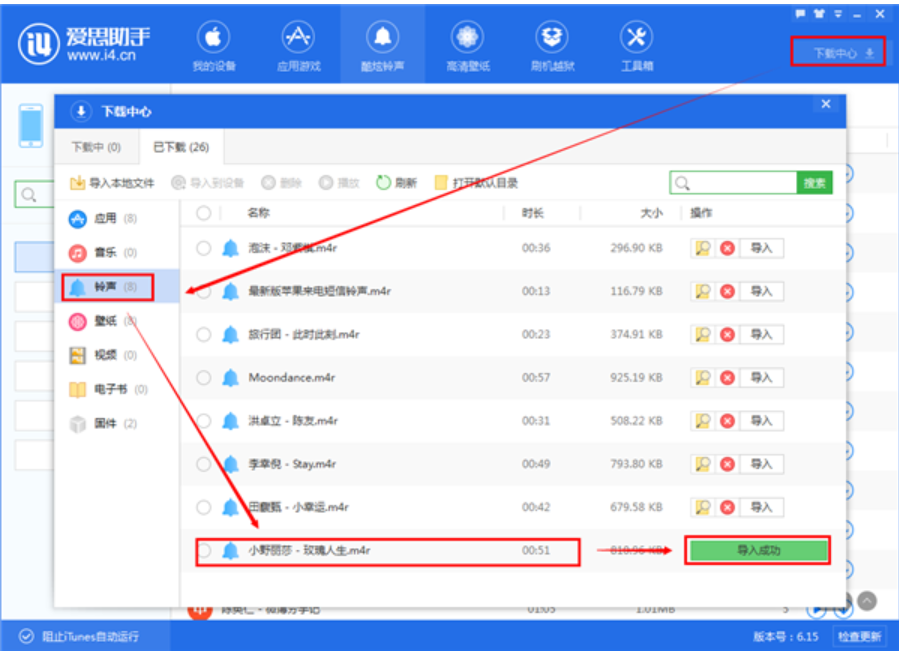Click 打开默认目录 to open the default folder
Screen dimensions: 899x651
(476, 183)
